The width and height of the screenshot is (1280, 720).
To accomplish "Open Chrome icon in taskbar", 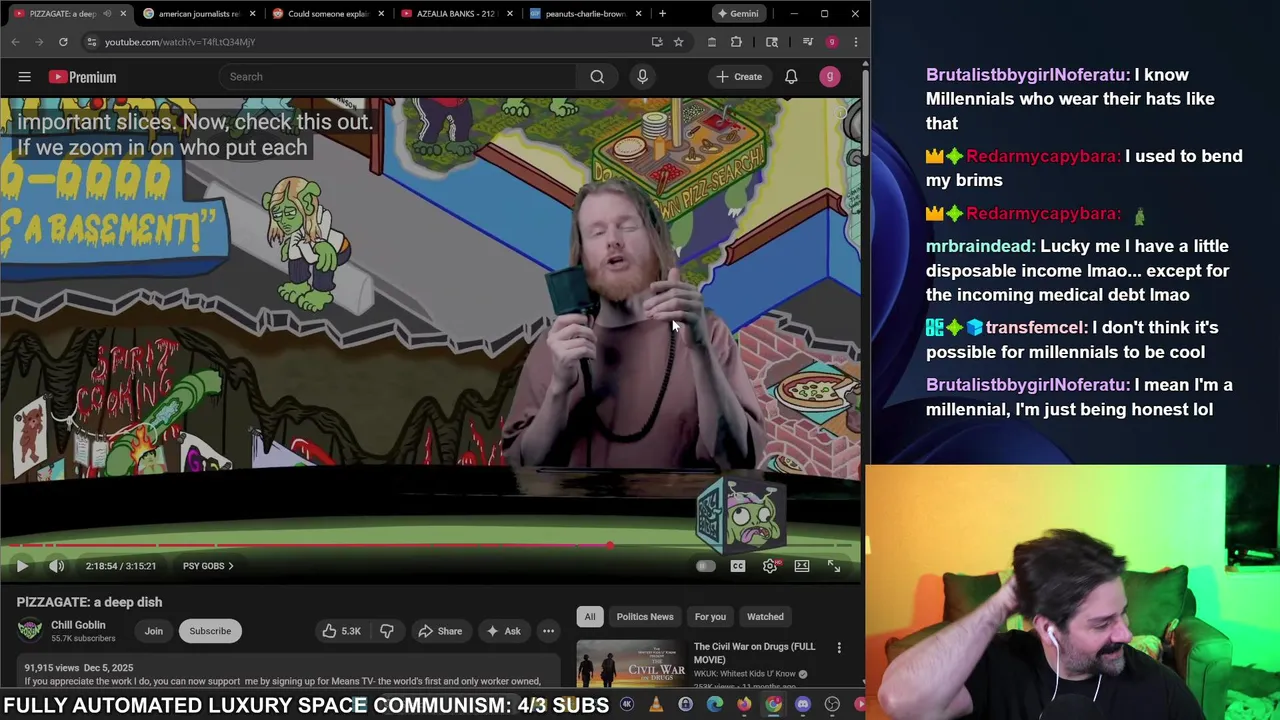I will (x=773, y=705).
